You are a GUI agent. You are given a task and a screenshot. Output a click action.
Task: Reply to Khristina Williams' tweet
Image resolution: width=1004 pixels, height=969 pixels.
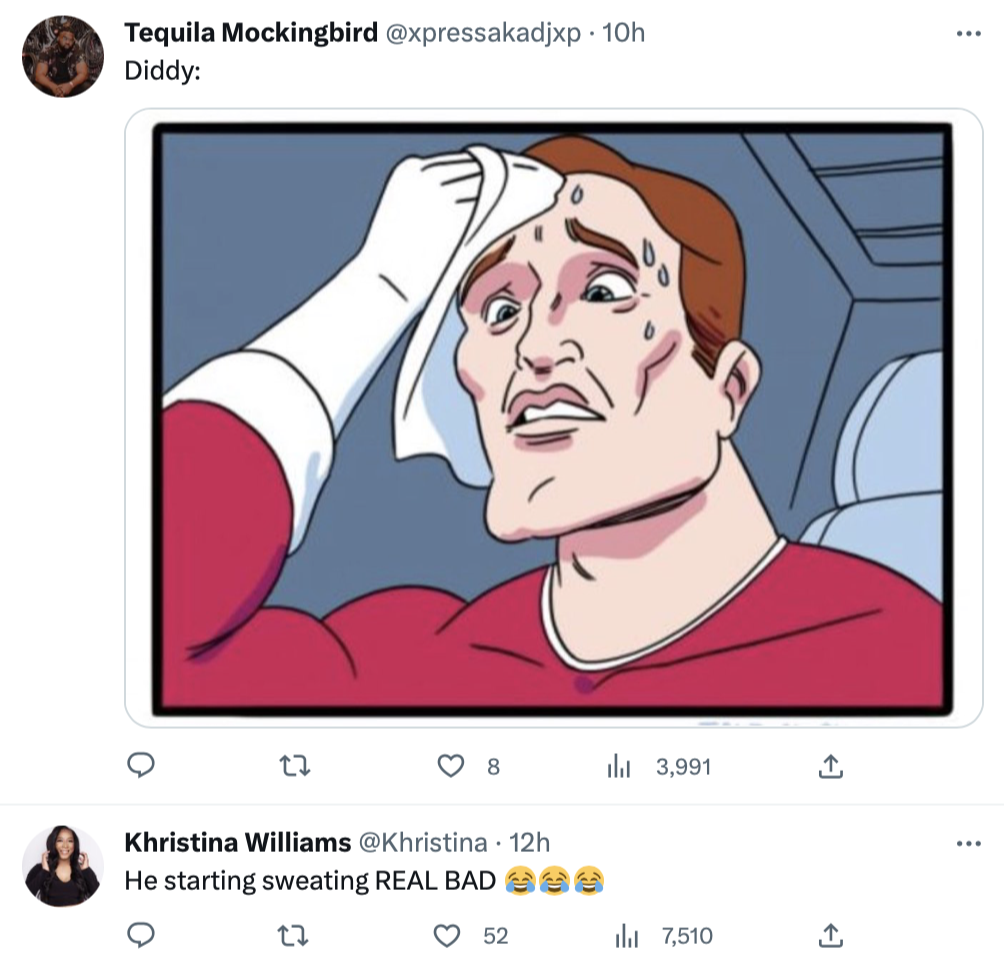click(x=142, y=935)
